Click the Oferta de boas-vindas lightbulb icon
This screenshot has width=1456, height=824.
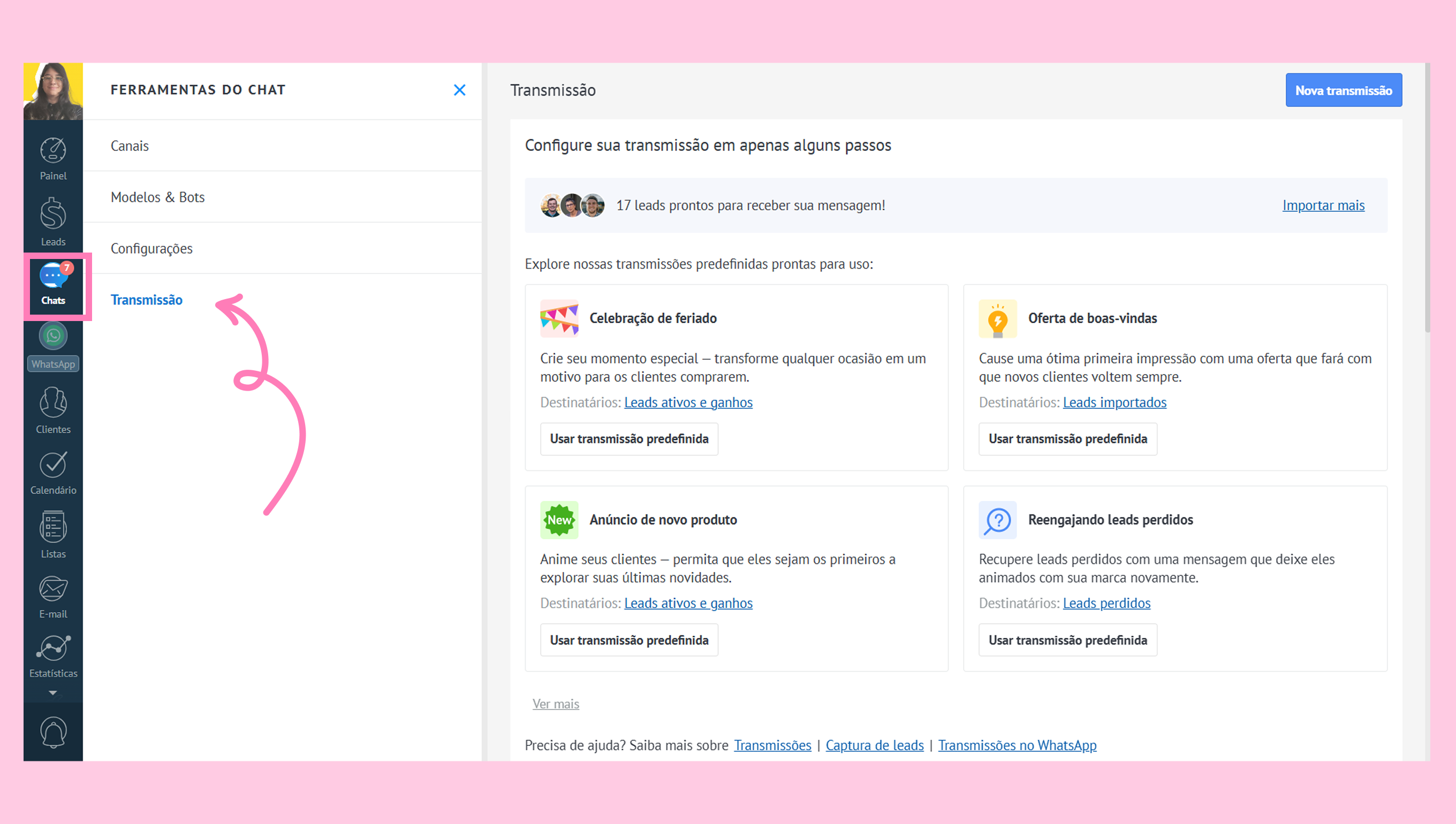[997, 318]
